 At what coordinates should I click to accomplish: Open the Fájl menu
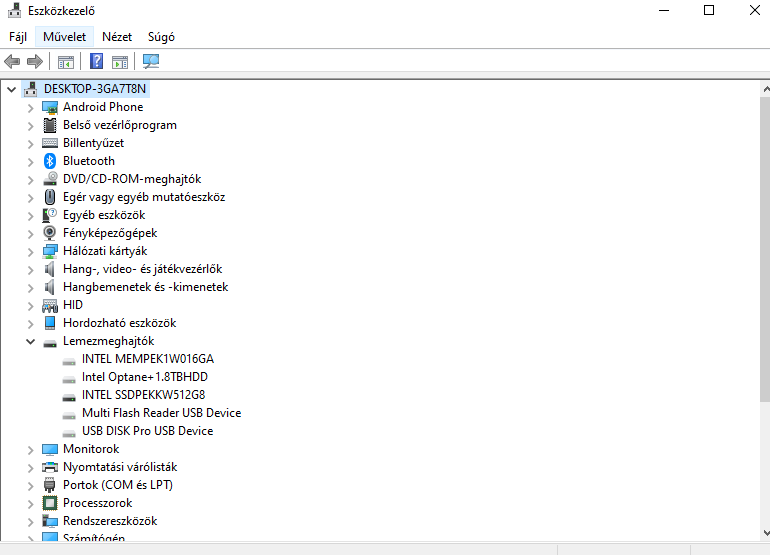pyautogui.click(x=18, y=37)
